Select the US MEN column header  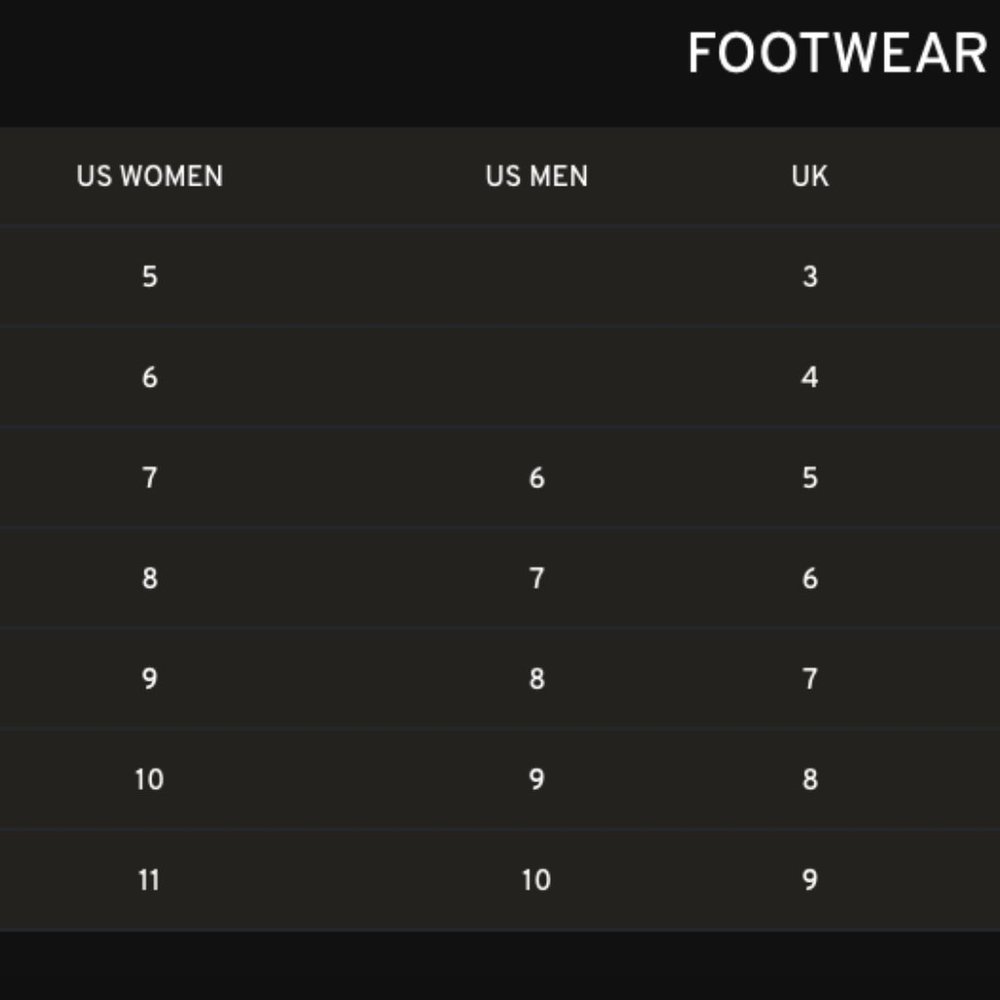(536, 176)
